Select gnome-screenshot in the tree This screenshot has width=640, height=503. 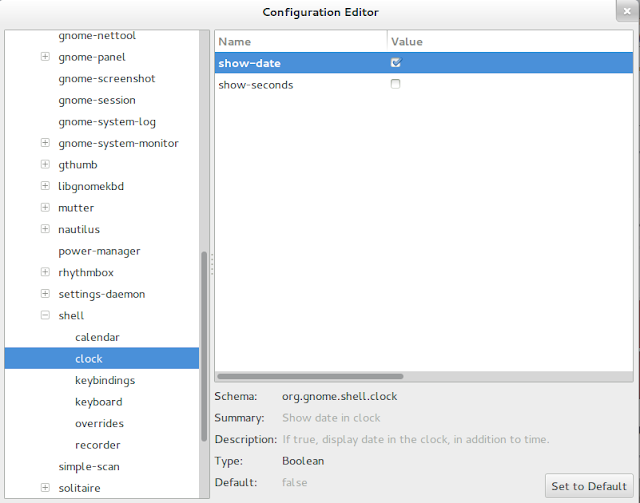(x=107, y=79)
